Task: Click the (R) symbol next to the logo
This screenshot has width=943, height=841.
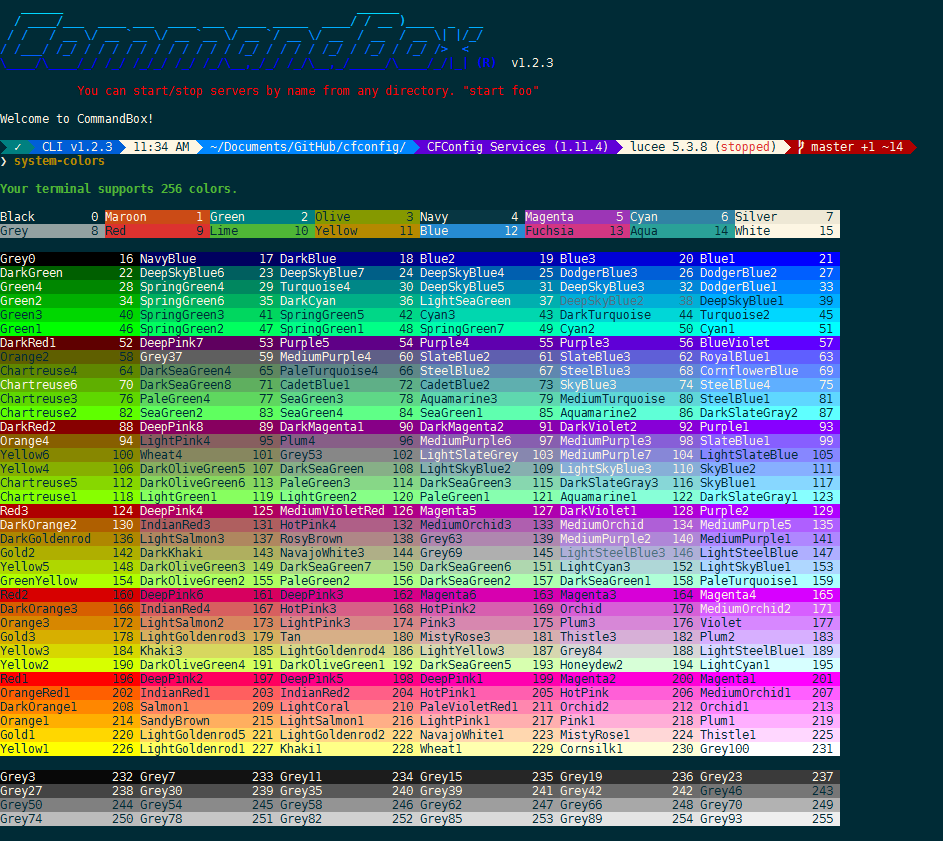Action: [485, 62]
